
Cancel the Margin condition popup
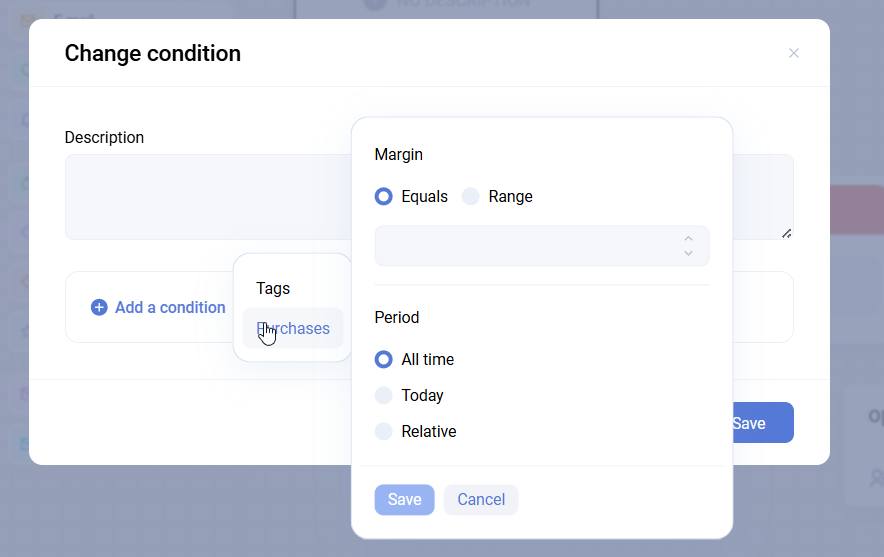click(x=481, y=500)
